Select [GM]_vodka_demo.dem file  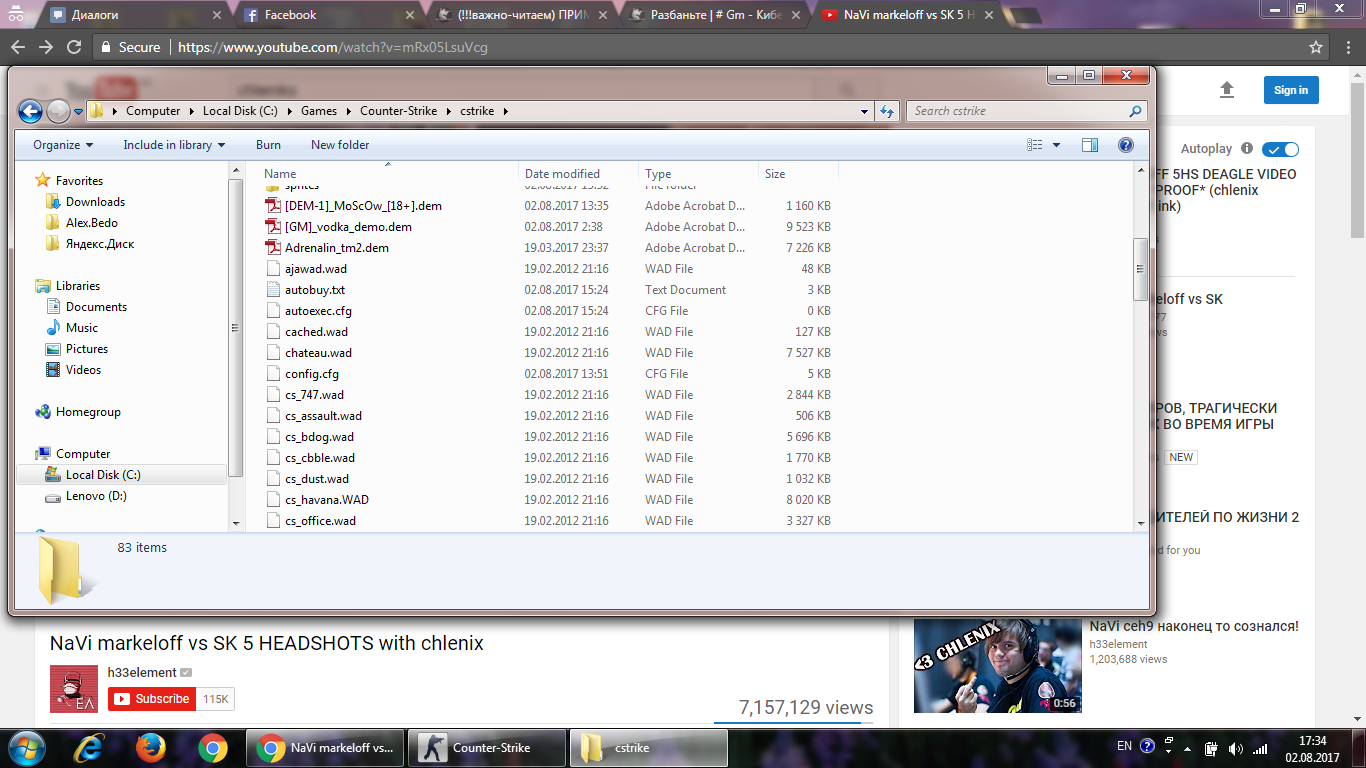348,227
